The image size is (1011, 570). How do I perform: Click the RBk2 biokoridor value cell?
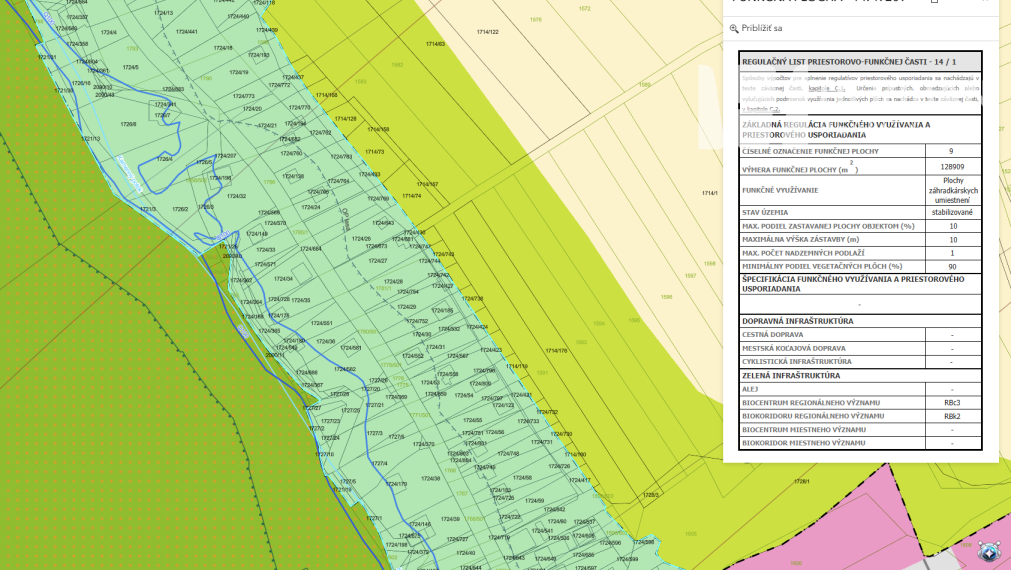pyautogui.click(x=953, y=417)
